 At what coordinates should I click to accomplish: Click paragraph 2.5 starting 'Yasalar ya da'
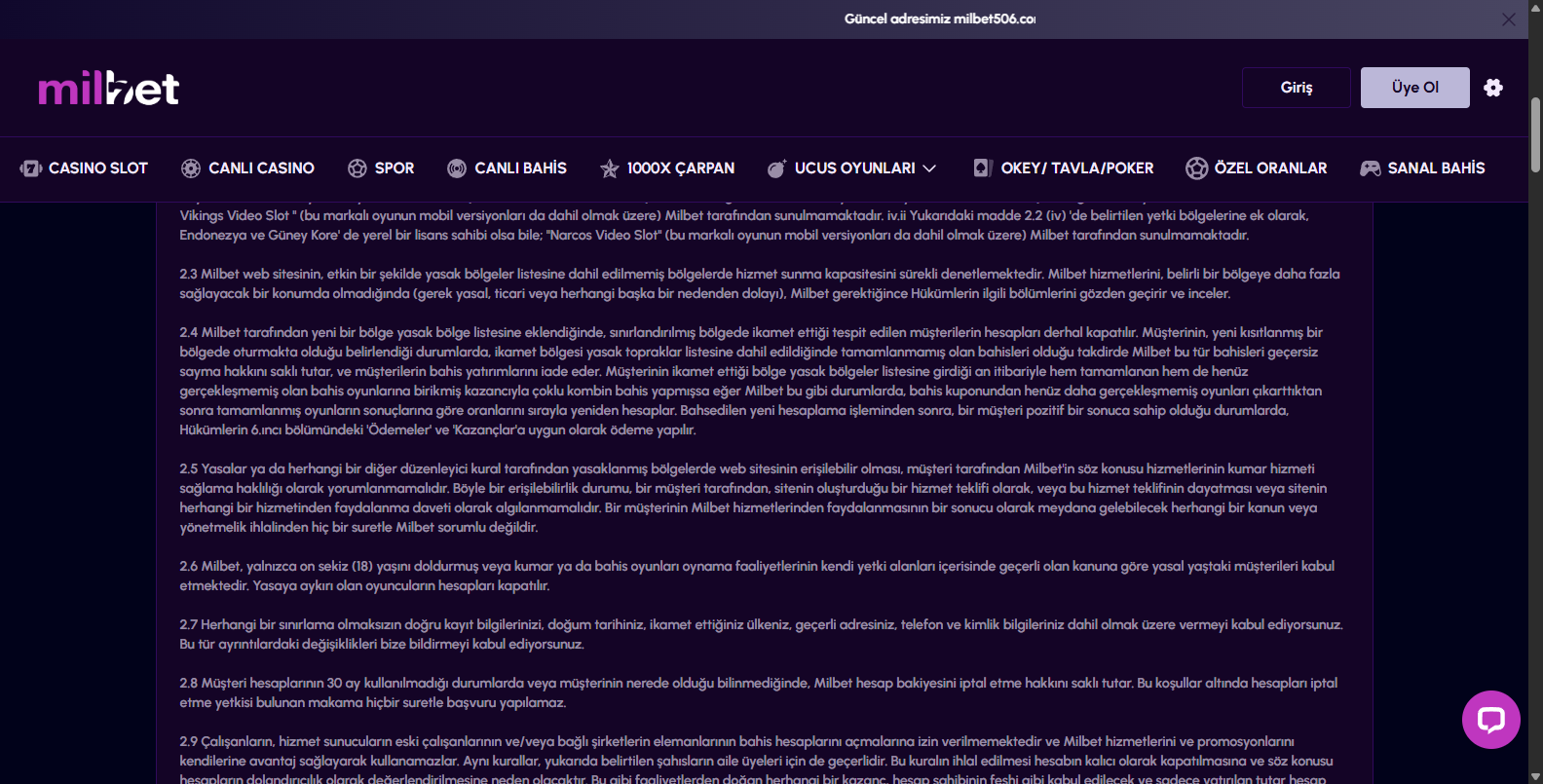(753, 498)
